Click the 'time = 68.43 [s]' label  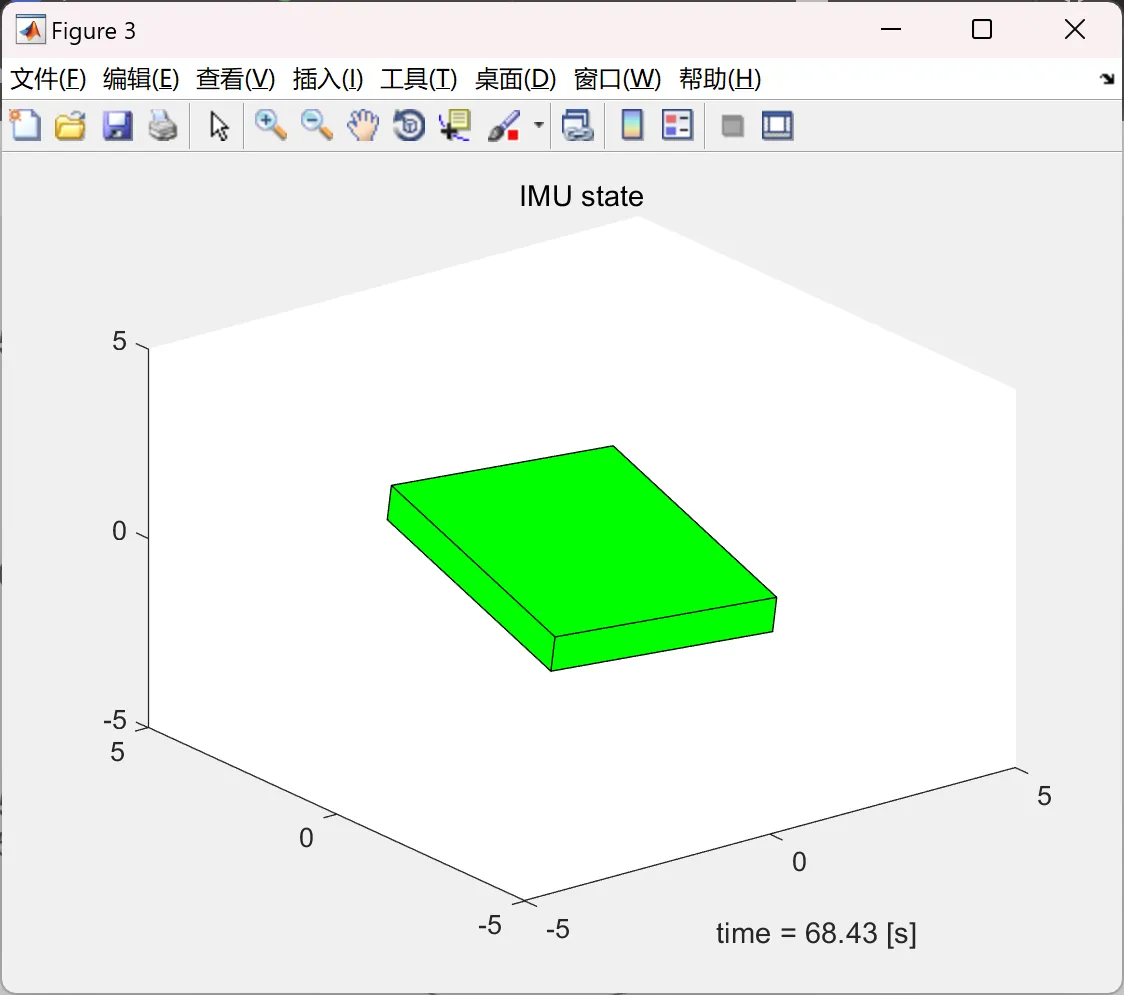(x=816, y=933)
